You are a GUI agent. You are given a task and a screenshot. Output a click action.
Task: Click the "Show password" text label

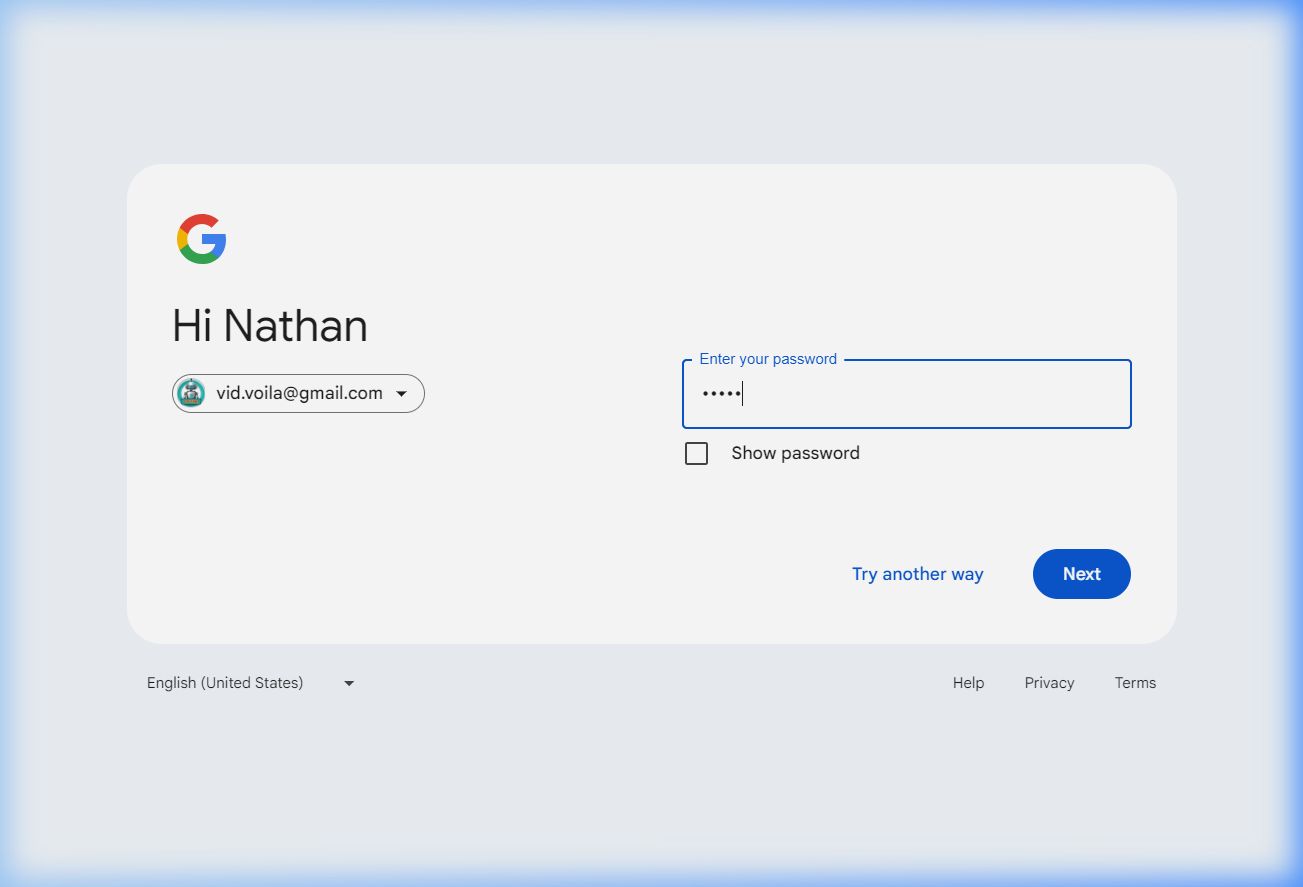[x=795, y=453]
